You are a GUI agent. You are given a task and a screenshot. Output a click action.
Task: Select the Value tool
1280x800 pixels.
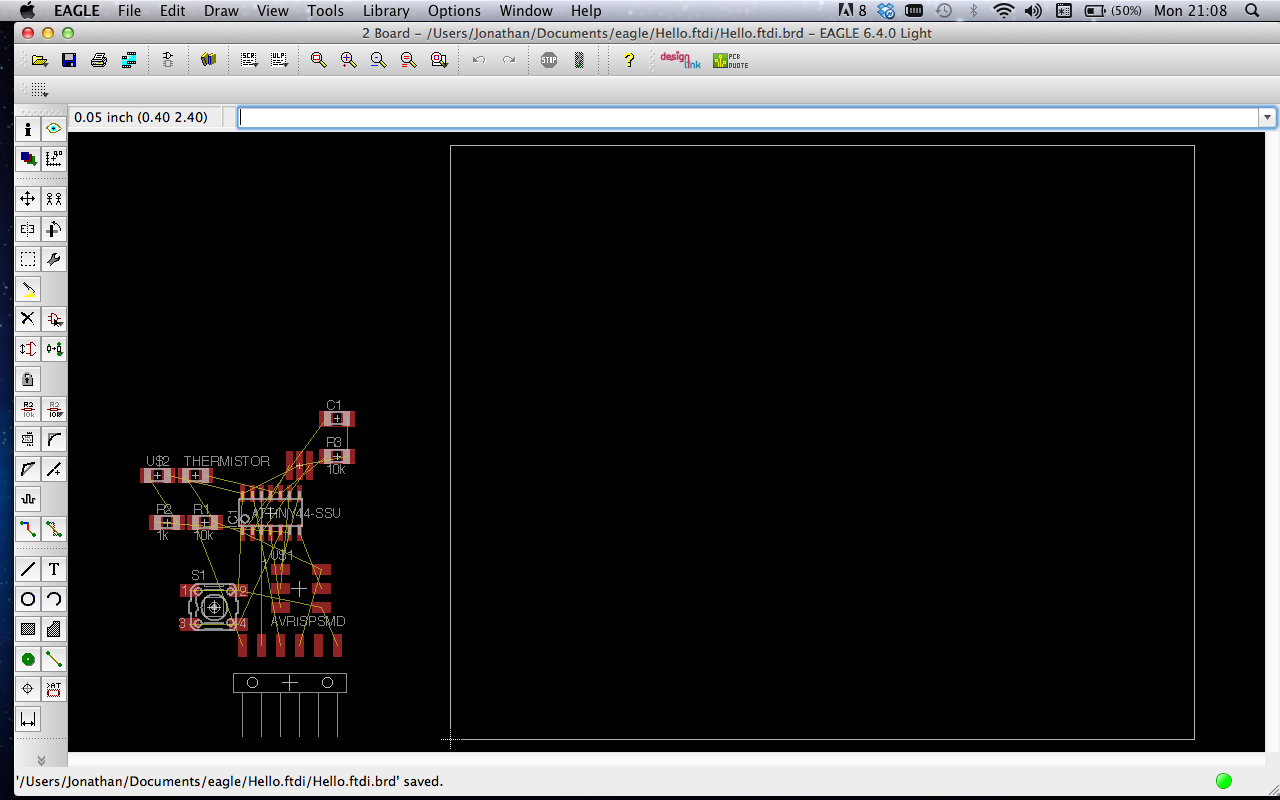click(54, 409)
